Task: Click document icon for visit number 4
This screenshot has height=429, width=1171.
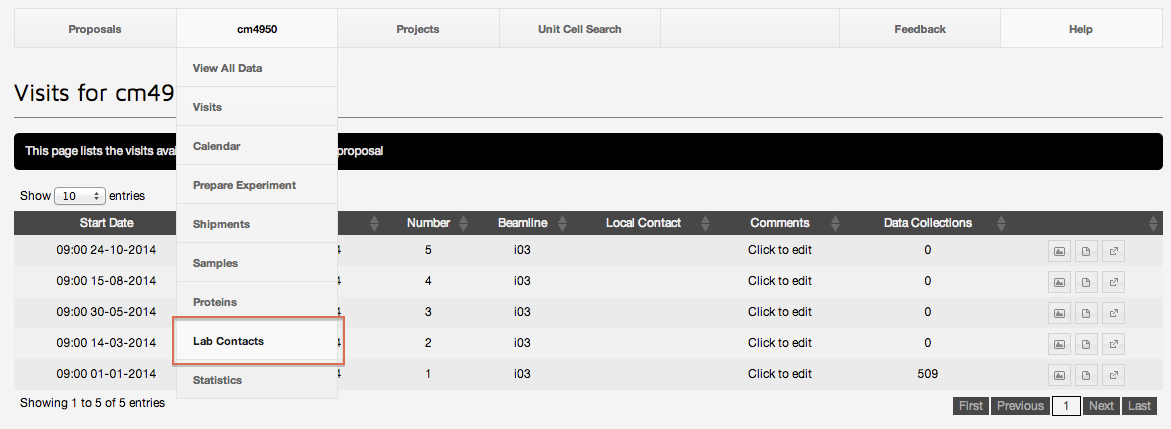Action: click(x=1087, y=282)
